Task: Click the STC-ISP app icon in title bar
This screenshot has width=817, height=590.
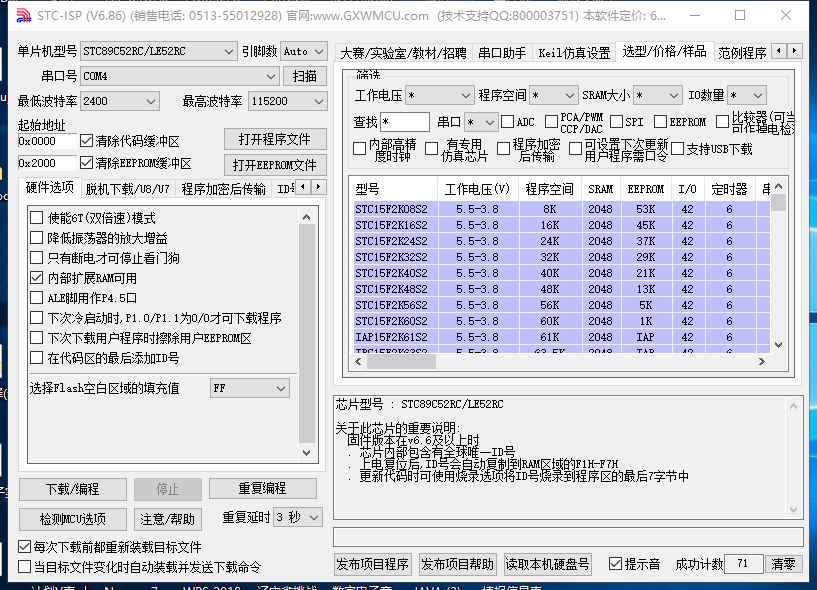Action: point(23,16)
